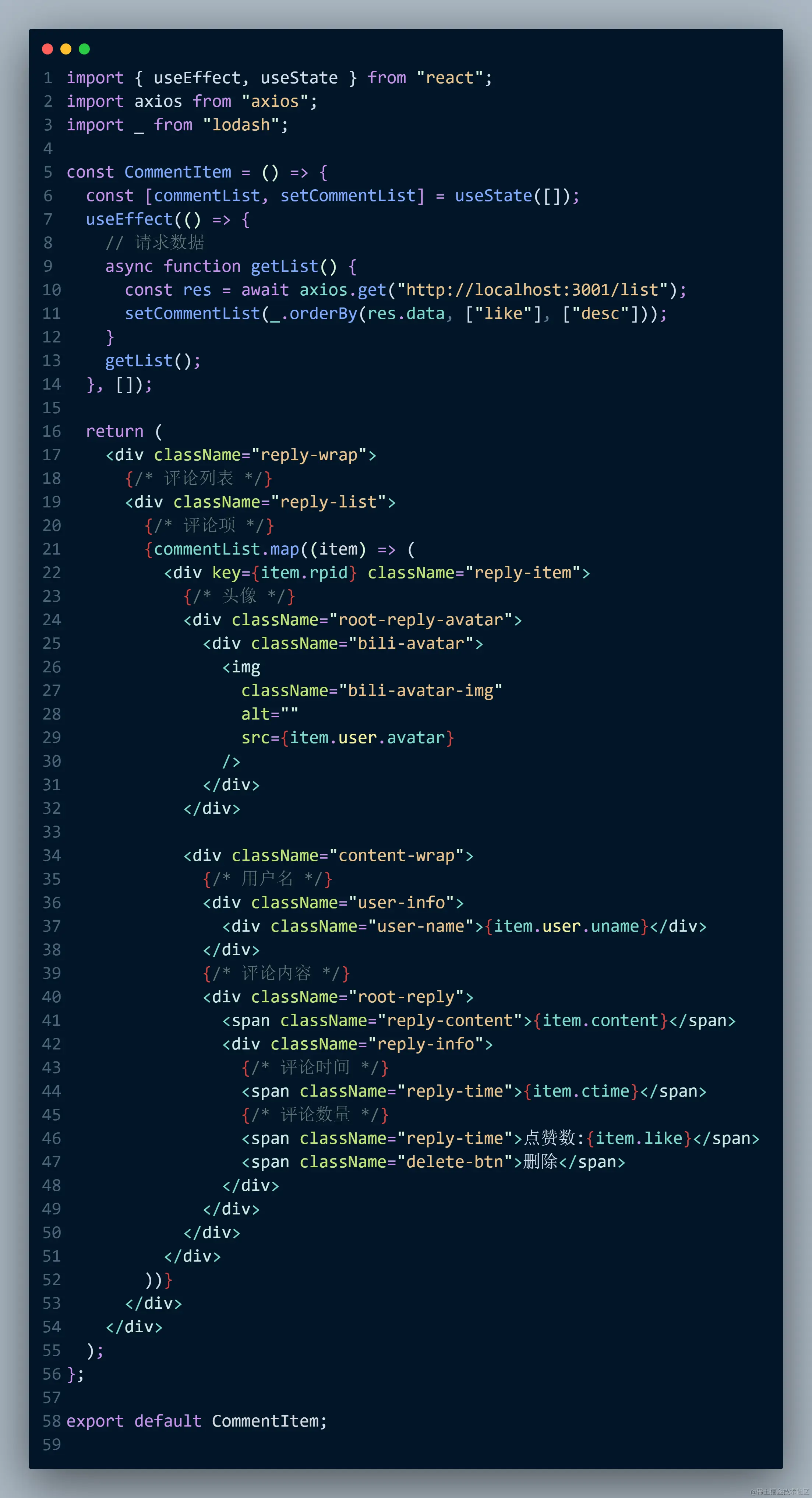Click the ["desc"] argument
The height and width of the screenshot is (1498, 812).
600,313
